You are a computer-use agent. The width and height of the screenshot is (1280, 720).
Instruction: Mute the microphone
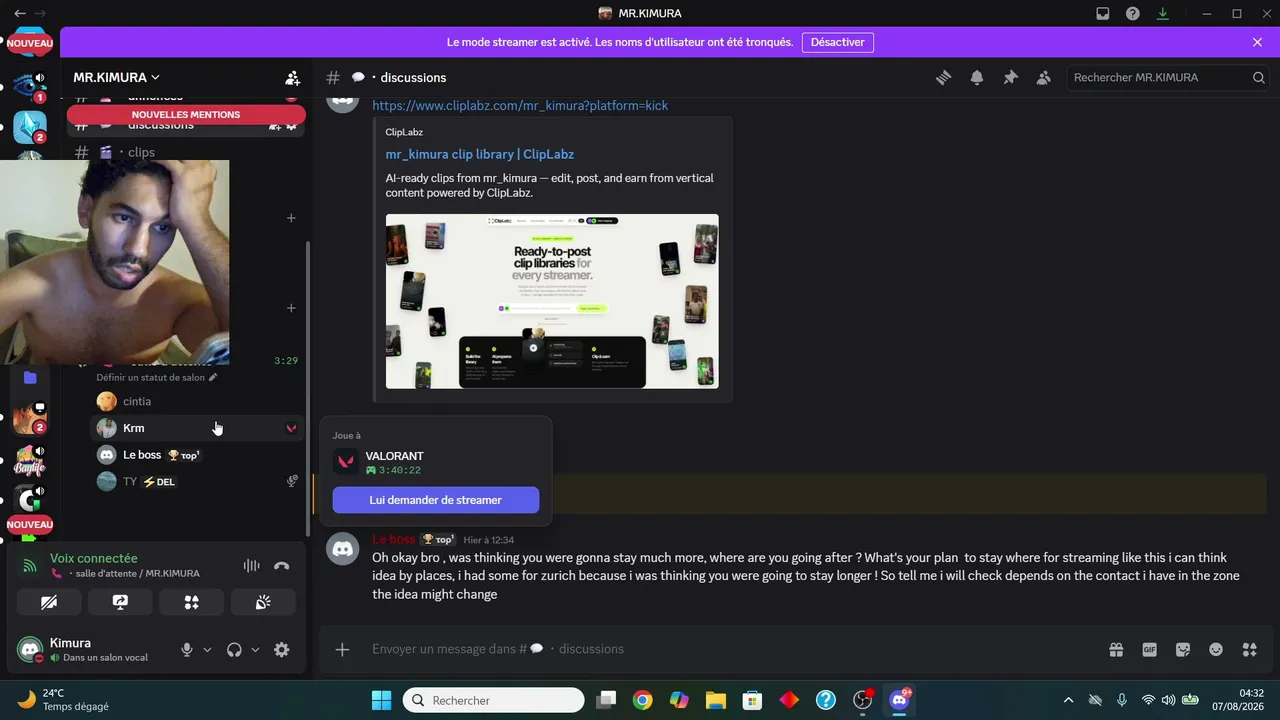[x=186, y=650]
